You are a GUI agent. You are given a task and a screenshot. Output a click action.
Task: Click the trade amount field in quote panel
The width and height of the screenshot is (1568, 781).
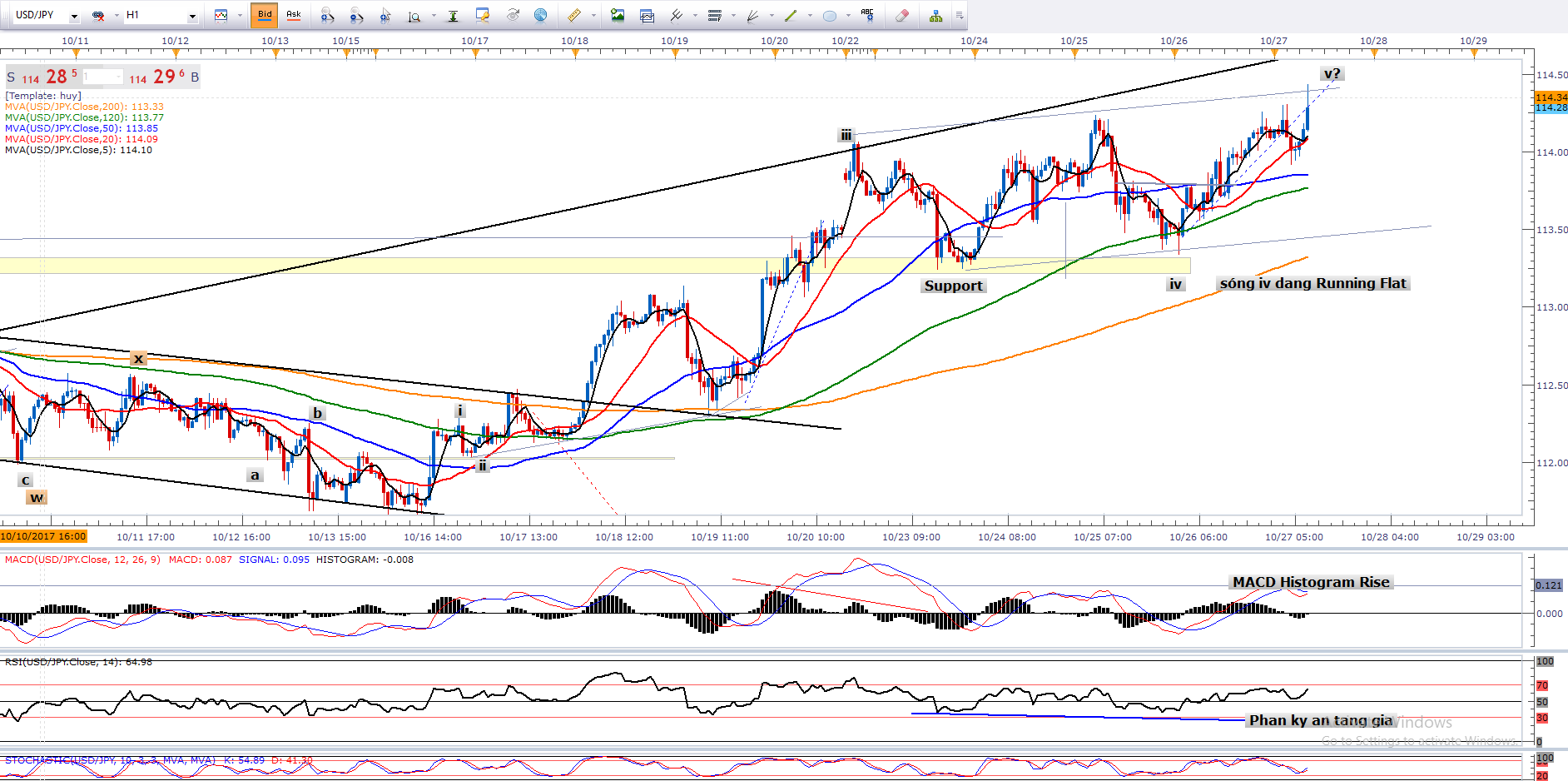pyautogui.click(x=102, y=77)
